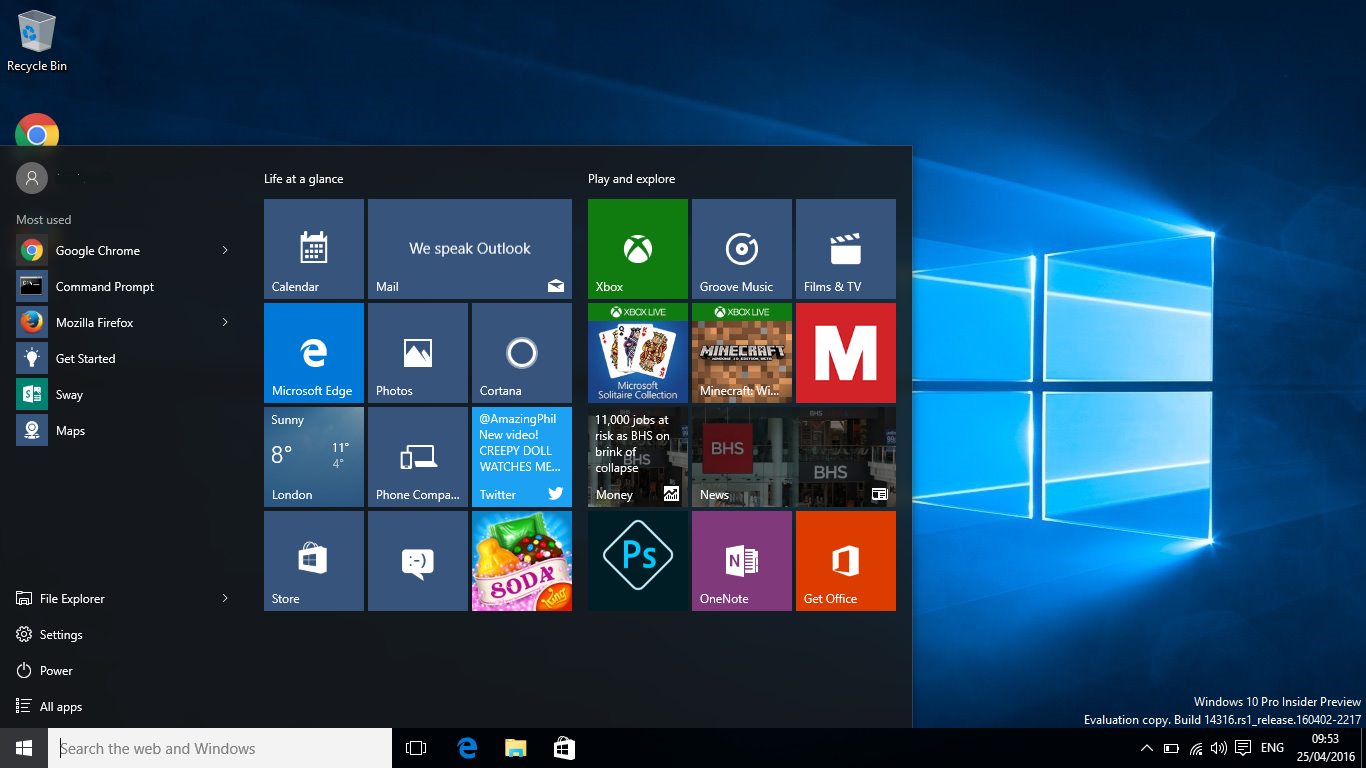Select Command Prompt from Most used

pos(105,287)
